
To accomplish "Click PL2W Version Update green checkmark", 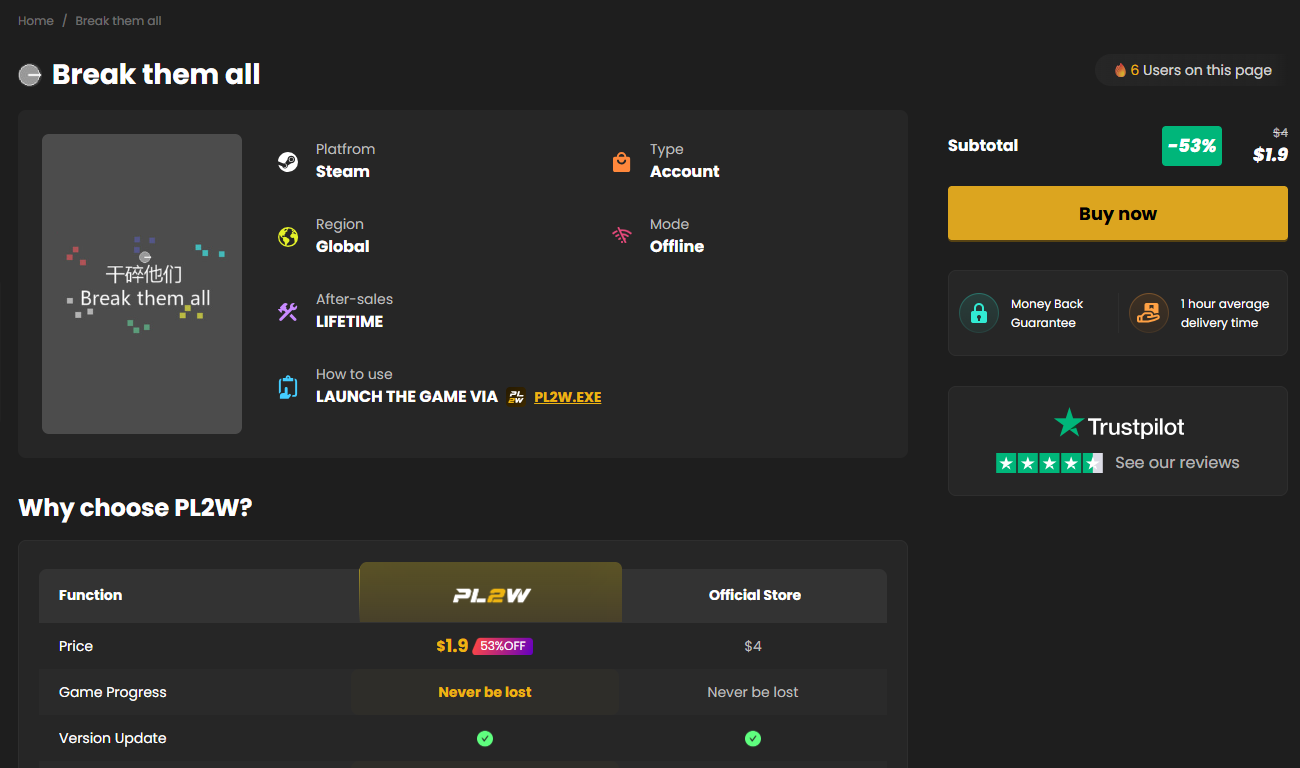I will [x=485, y=739].
